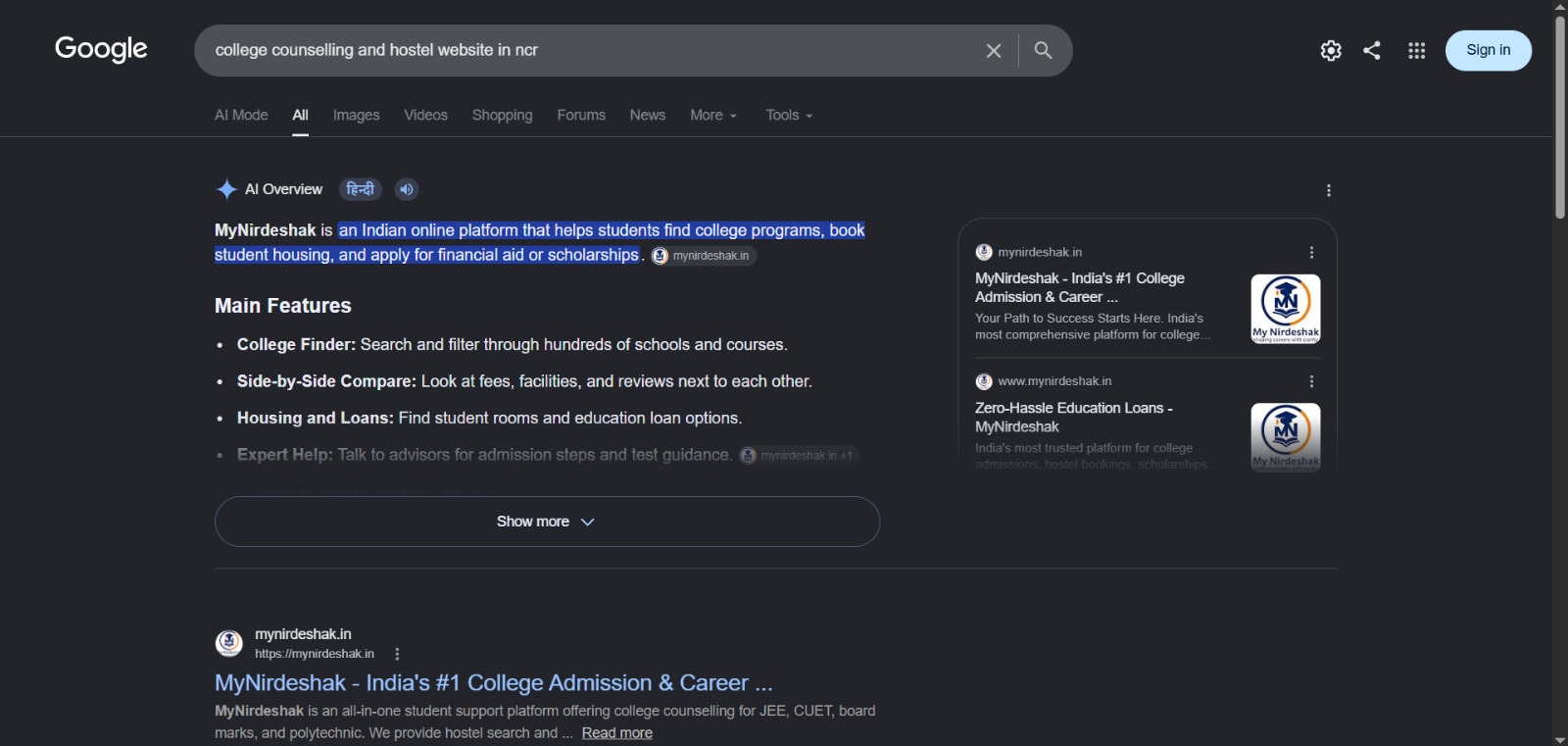Open options for www.mynirdeshak.in source card

coord(1311,381)
